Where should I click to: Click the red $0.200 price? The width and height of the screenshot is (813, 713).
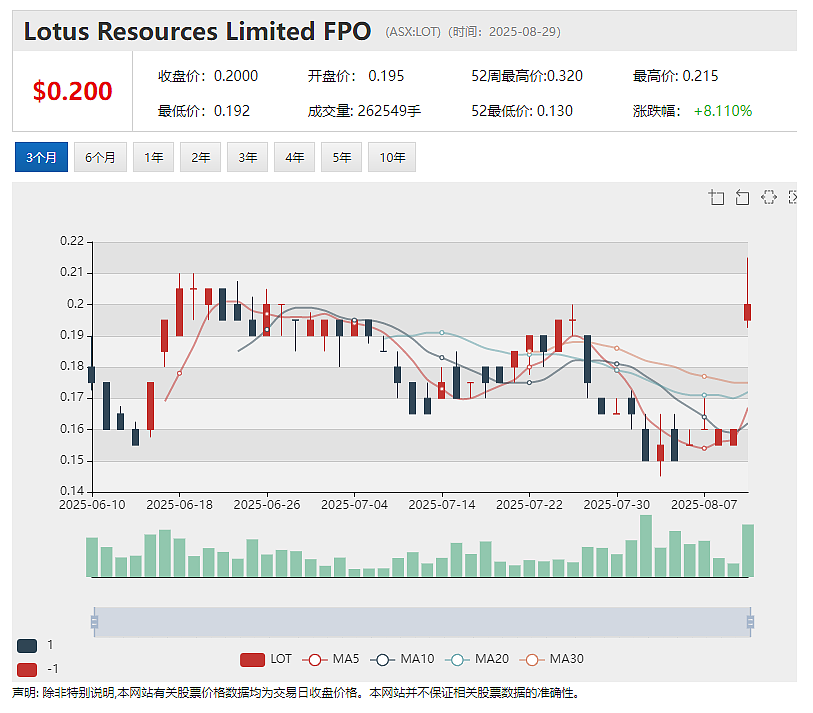pyautogui.click(x=73, y=91)
